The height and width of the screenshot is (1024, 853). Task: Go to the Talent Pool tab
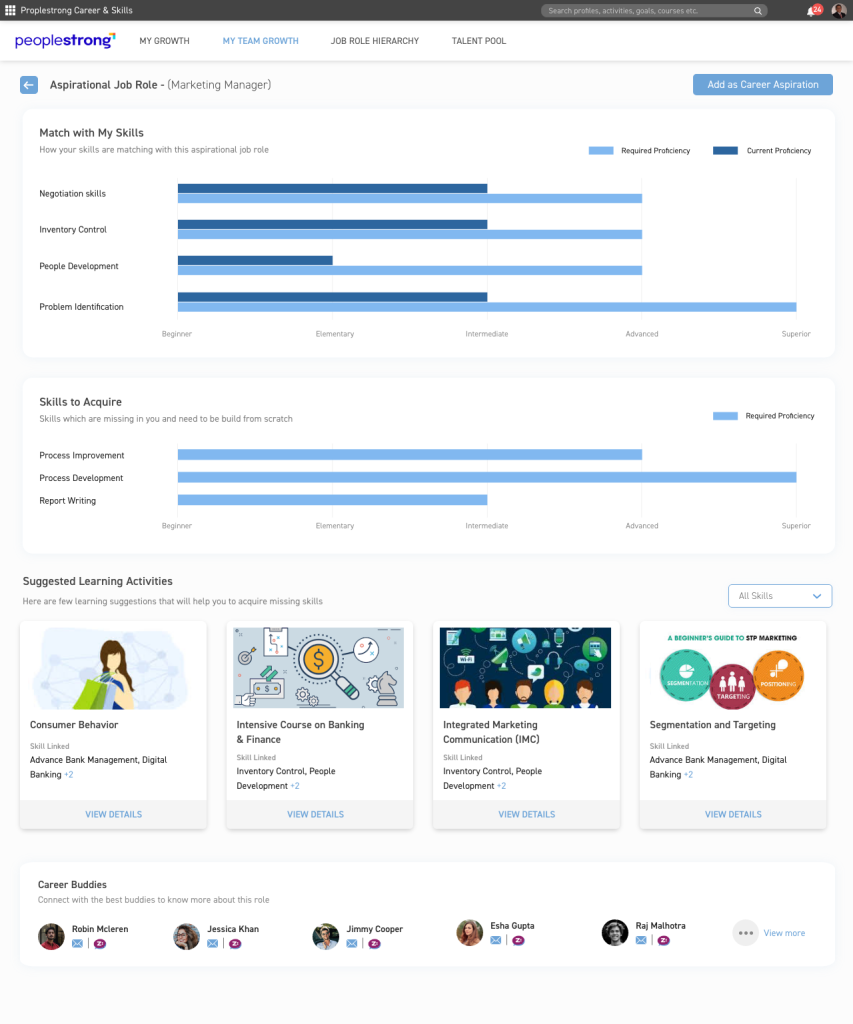point(479,41)
